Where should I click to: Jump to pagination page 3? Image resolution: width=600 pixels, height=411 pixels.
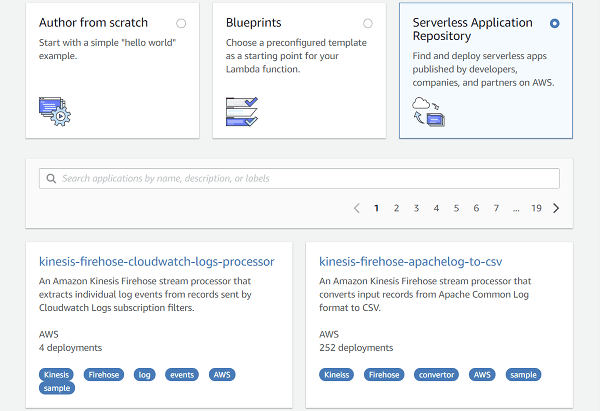point(416,208)
